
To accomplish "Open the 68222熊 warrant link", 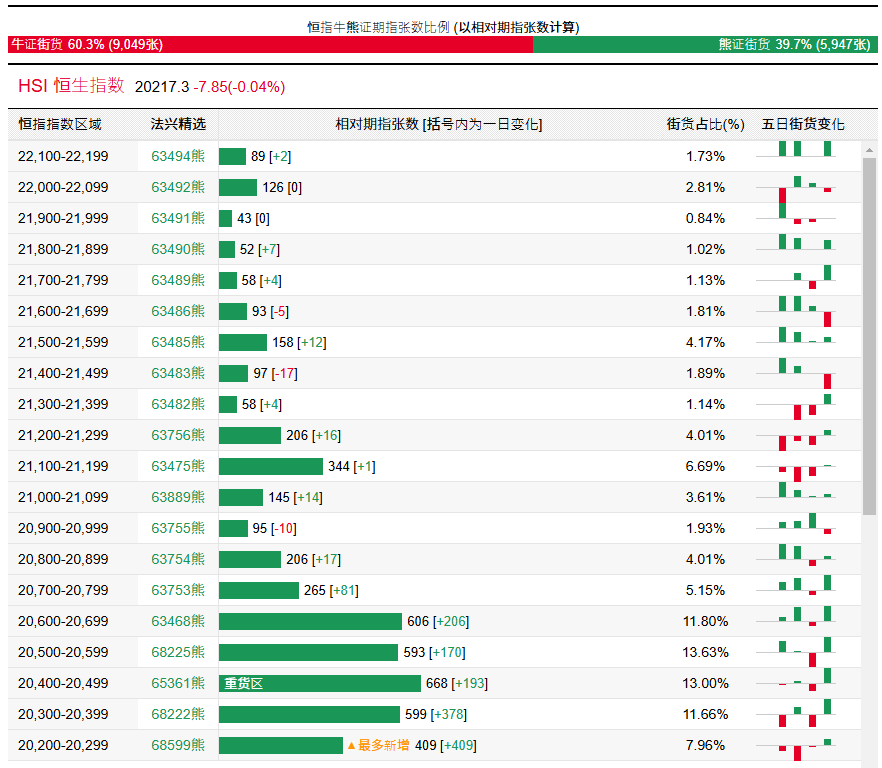I will [178, 714].
